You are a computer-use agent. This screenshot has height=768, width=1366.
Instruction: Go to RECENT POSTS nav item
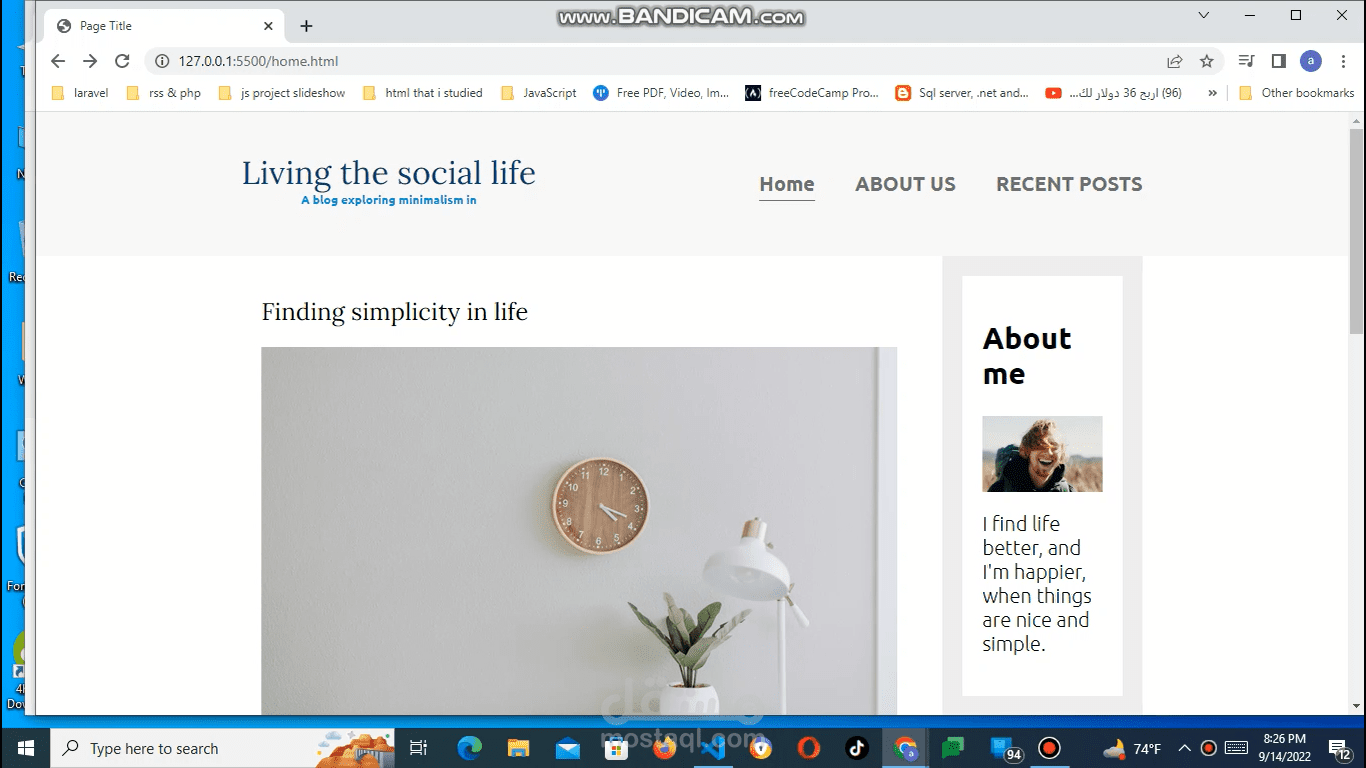click(x=1069, y=184)
